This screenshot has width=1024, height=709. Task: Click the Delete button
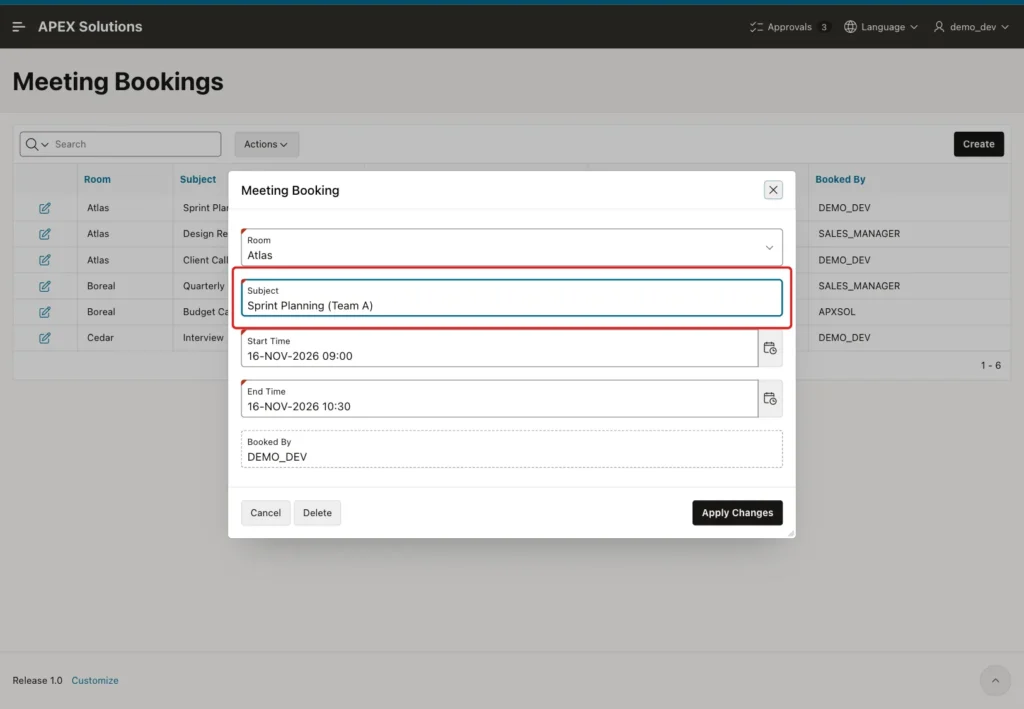pos(317,512)
